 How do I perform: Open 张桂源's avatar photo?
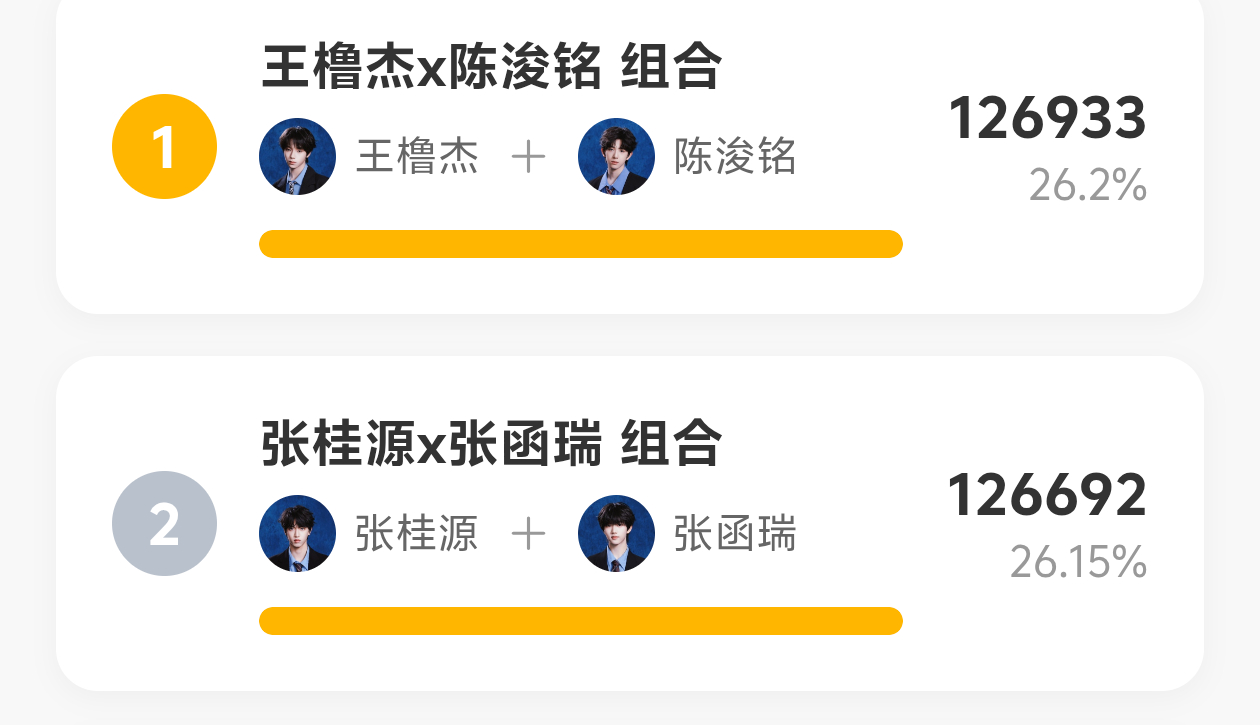297,533
